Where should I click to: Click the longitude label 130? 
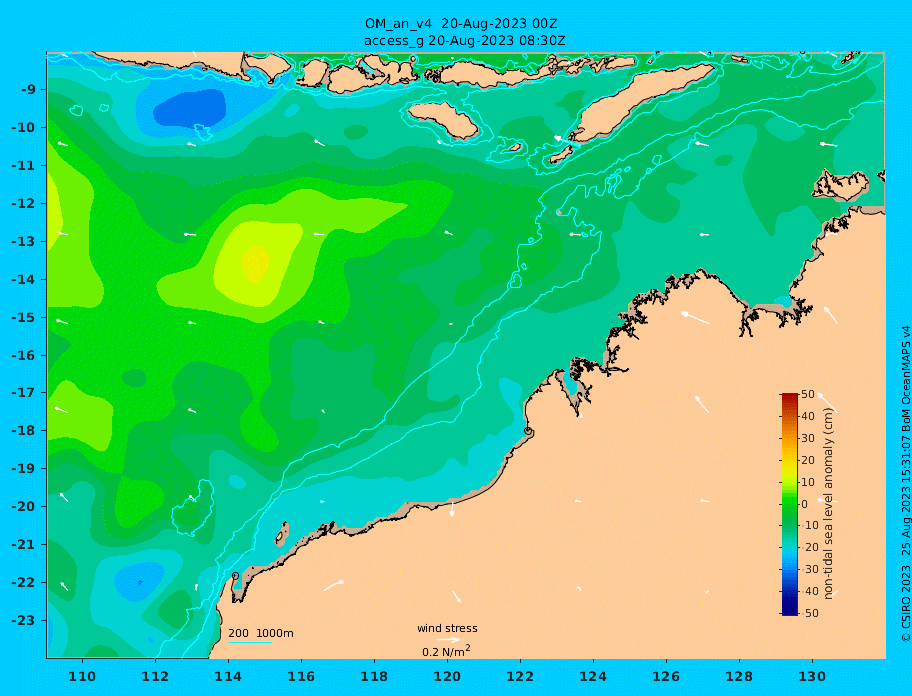[812, 676]
